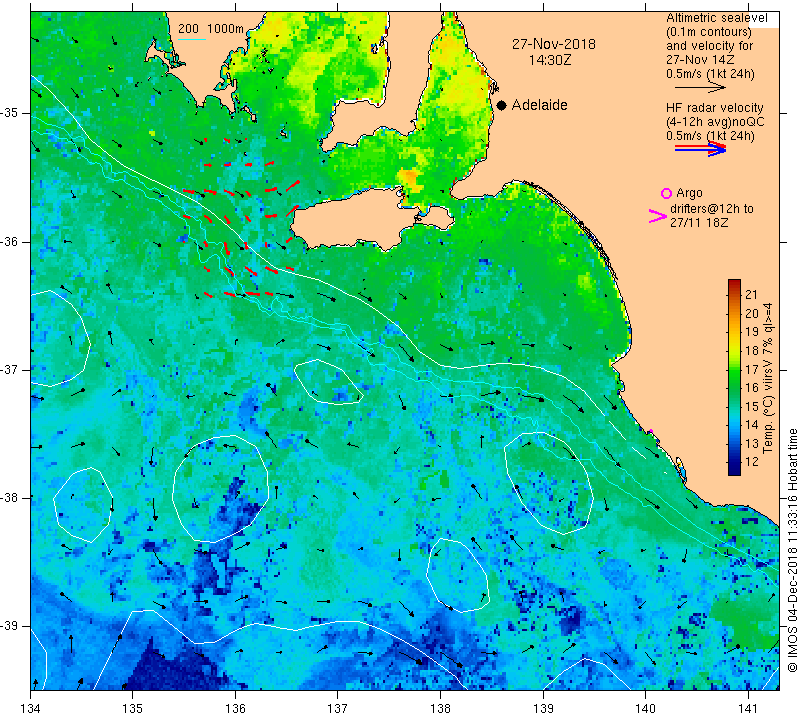The image size is (800, 720).
Task: Click the colorbar tick label '14'
Action: [752, 425]
